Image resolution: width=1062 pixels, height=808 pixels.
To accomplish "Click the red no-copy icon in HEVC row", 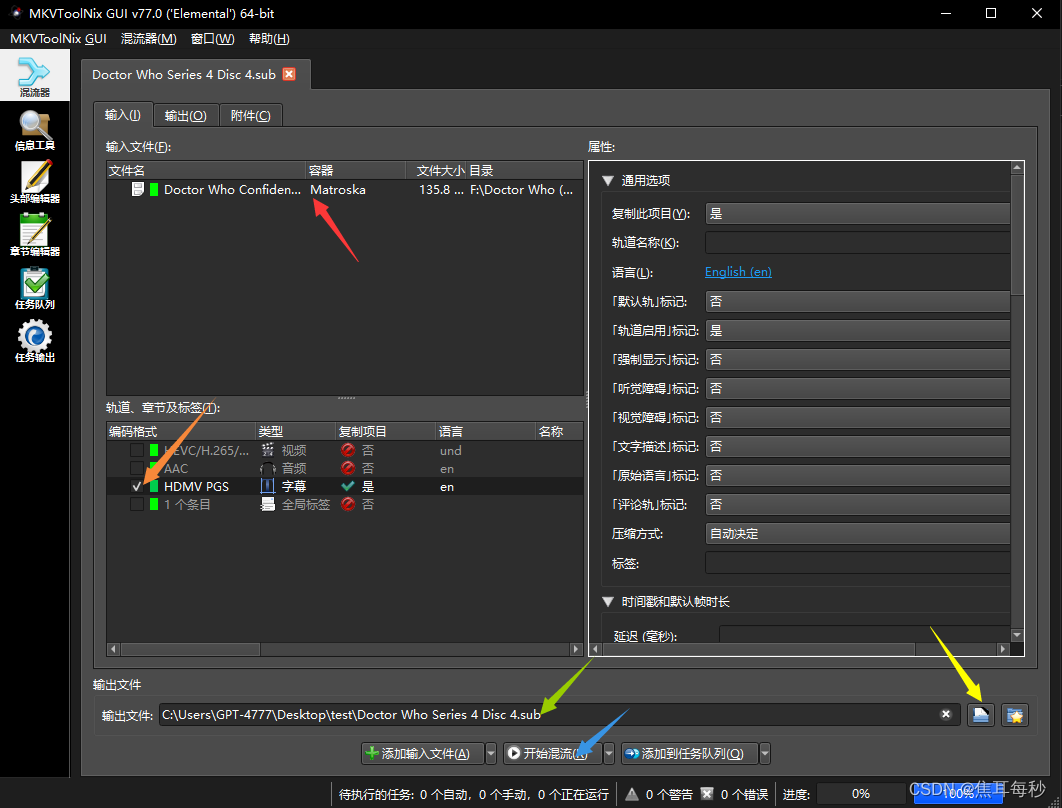I will (x=348, y=450).
